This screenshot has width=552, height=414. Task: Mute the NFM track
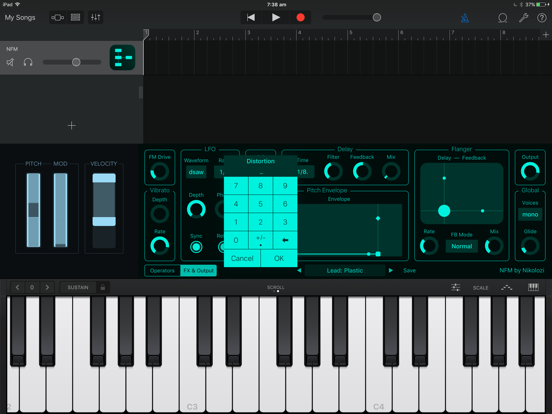(10, 62)
